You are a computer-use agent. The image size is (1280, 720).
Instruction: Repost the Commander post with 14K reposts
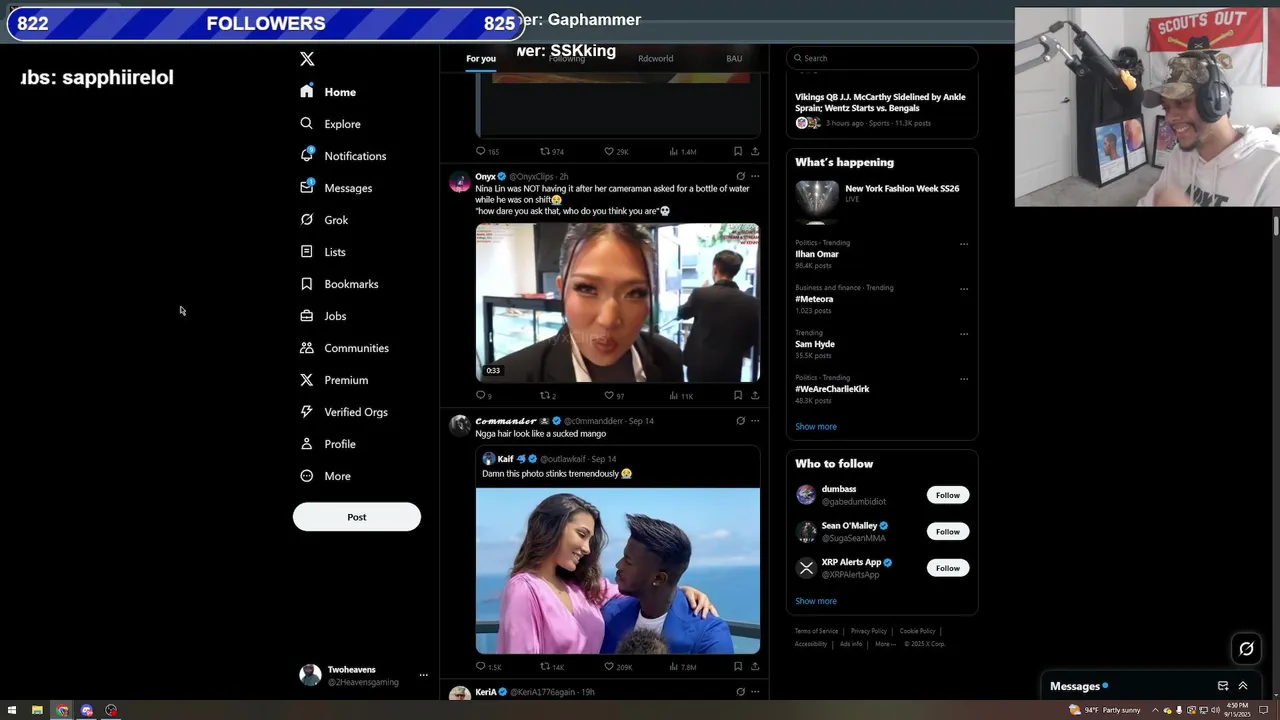[x=545, y=667]
